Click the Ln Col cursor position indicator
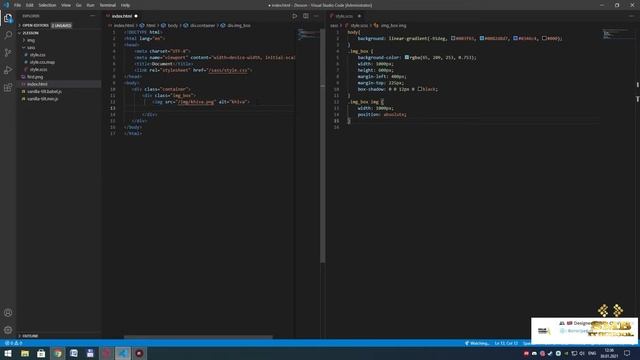The width and height of the screenshot is (640, 360). pyautogui.click(x=506, y=343)
